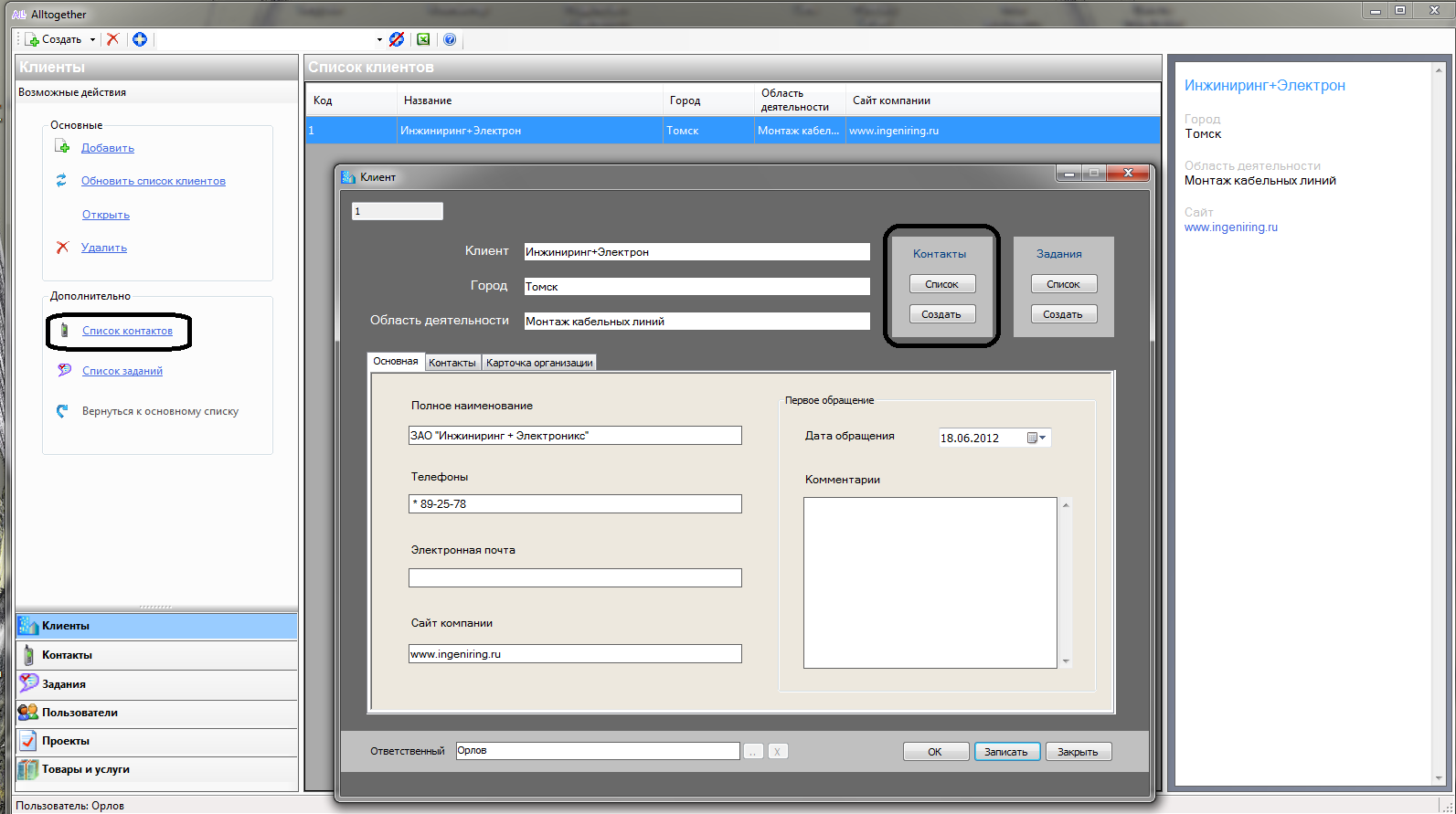1456x814 pixels.
Task: Click the return arrow icon beside Вернуться
Action: [x=62, y=411]
